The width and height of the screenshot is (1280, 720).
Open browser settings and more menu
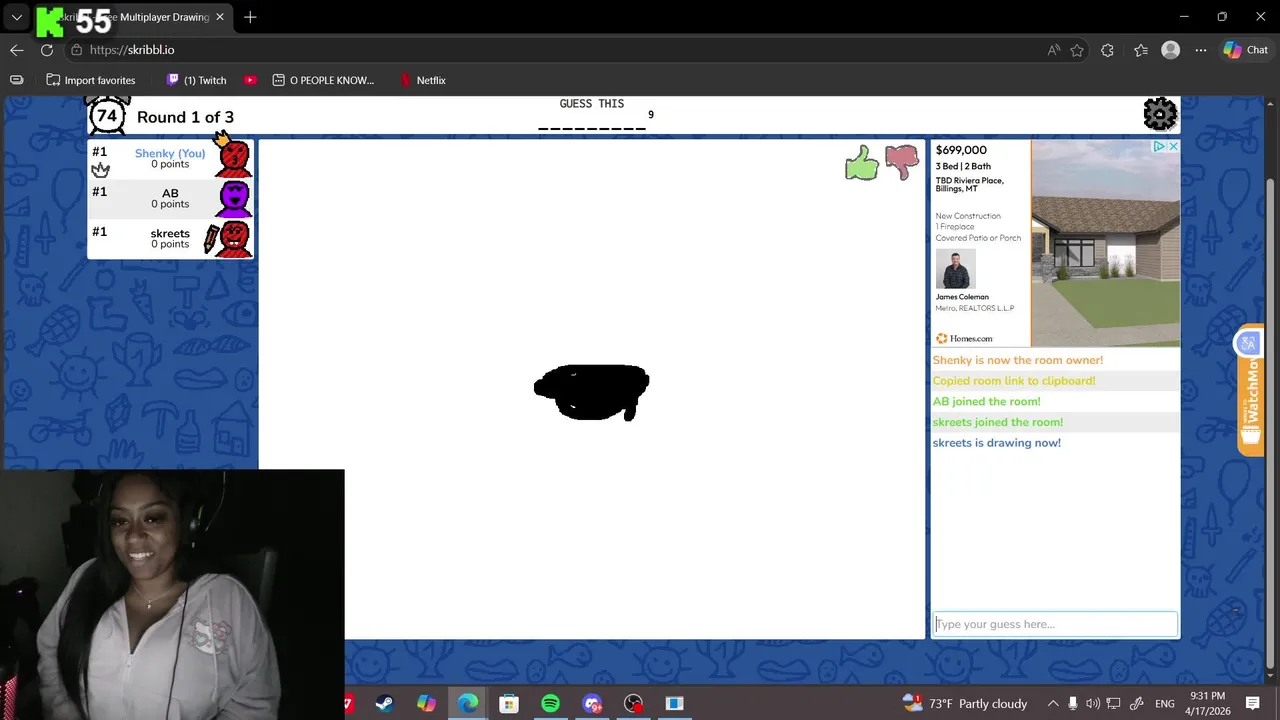tap(1201, 50)
